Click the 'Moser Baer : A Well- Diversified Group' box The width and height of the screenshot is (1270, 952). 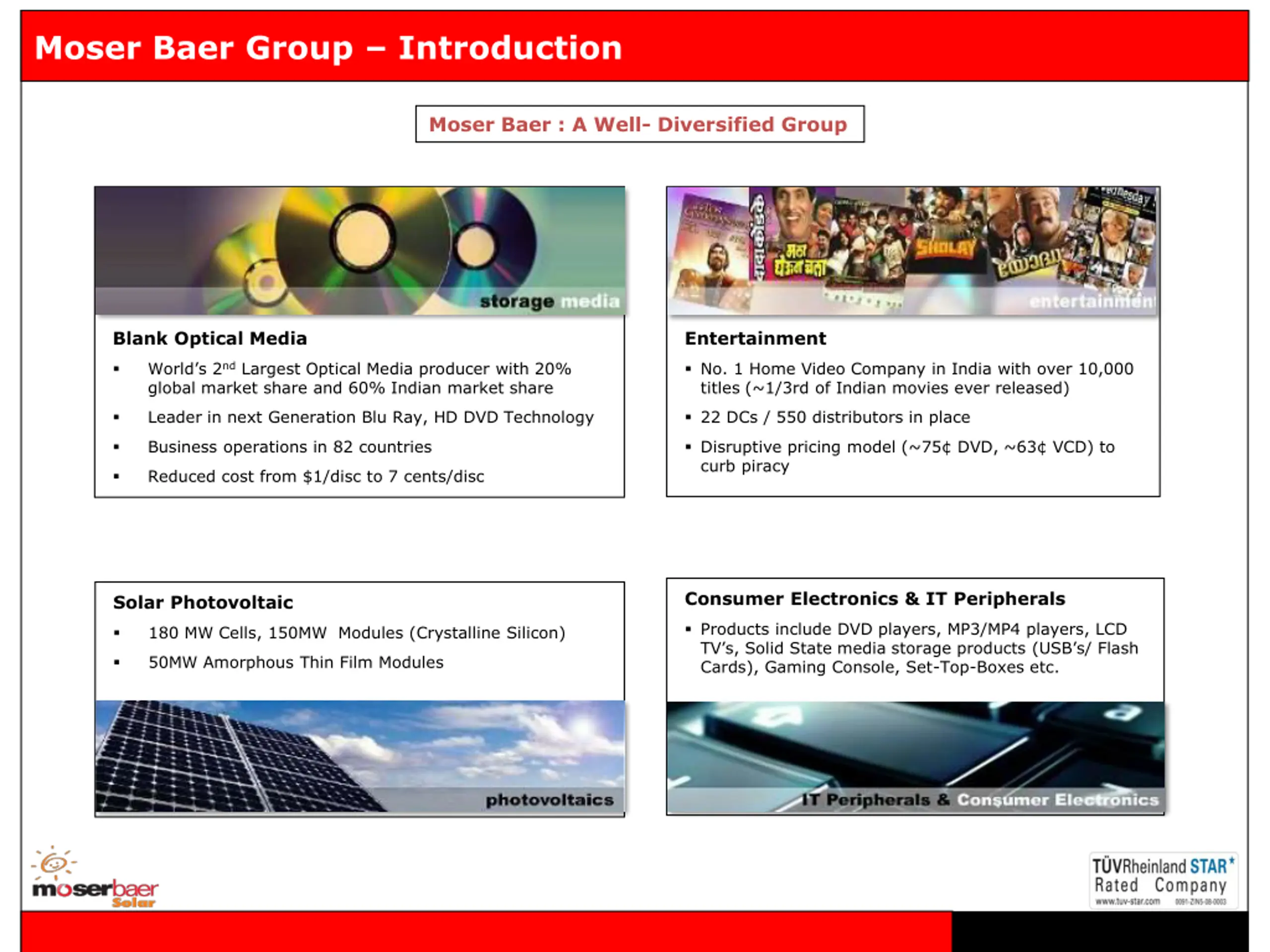pos(639,124)
